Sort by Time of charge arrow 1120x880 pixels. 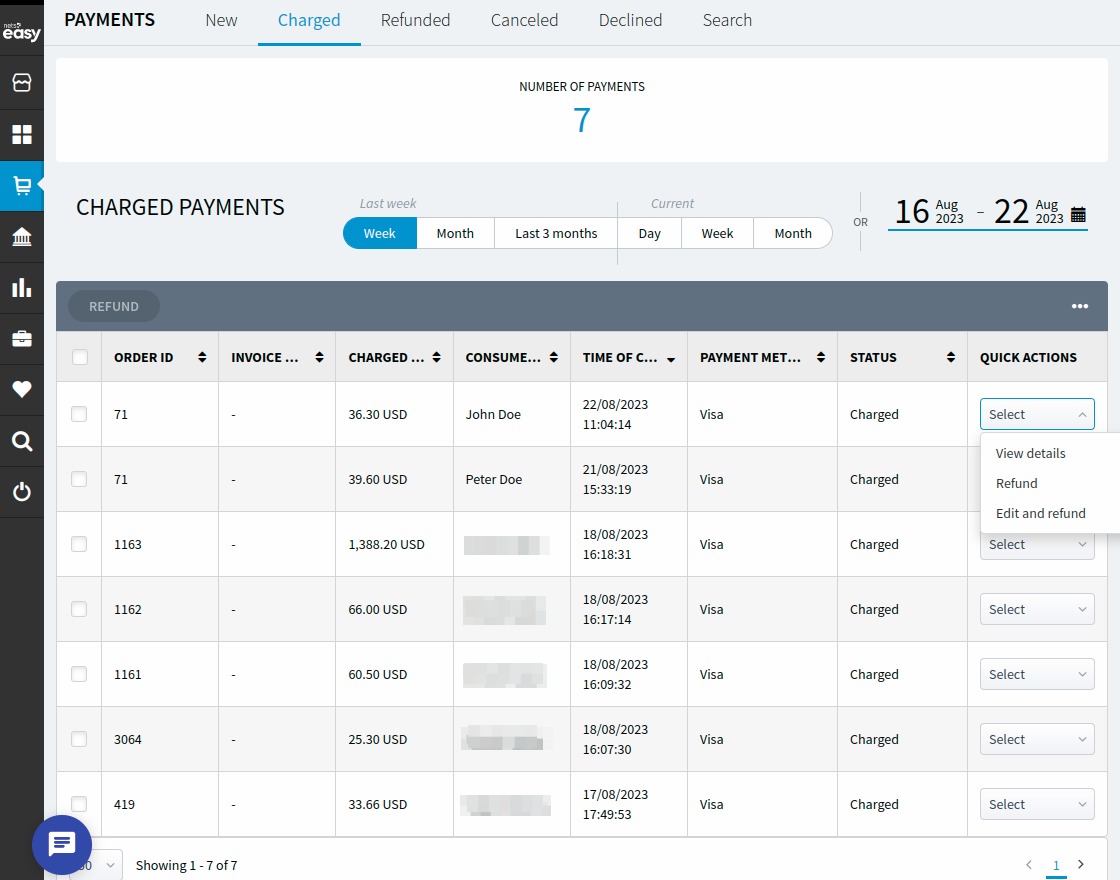click(x=671, y=360)
